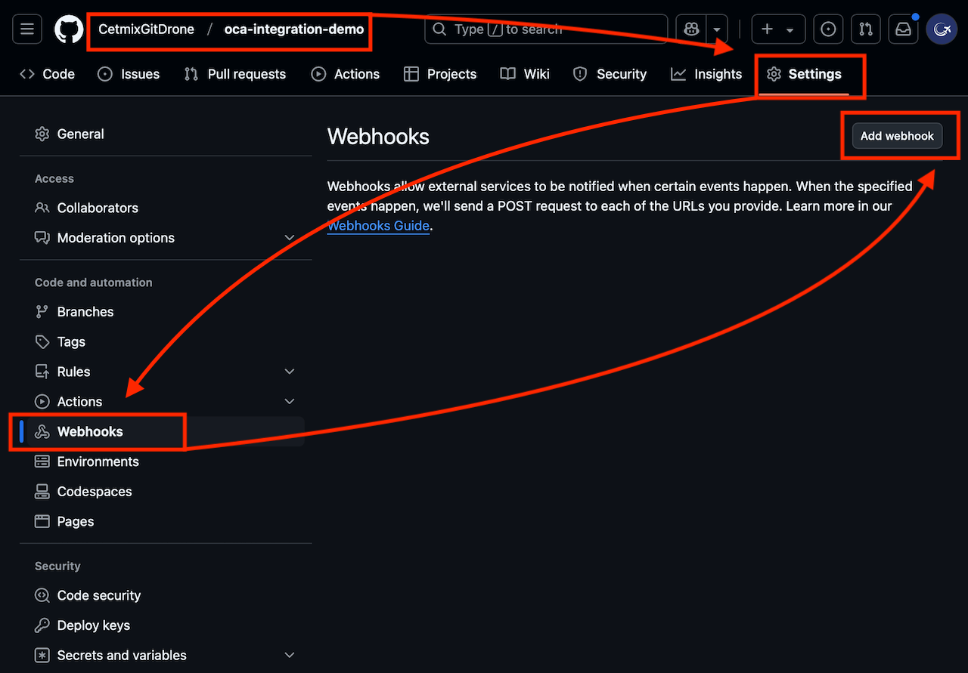The width and height of the screenshot is (968, 673).
Task: Switch to the Insights tab
Action: (x=707, y=73)
